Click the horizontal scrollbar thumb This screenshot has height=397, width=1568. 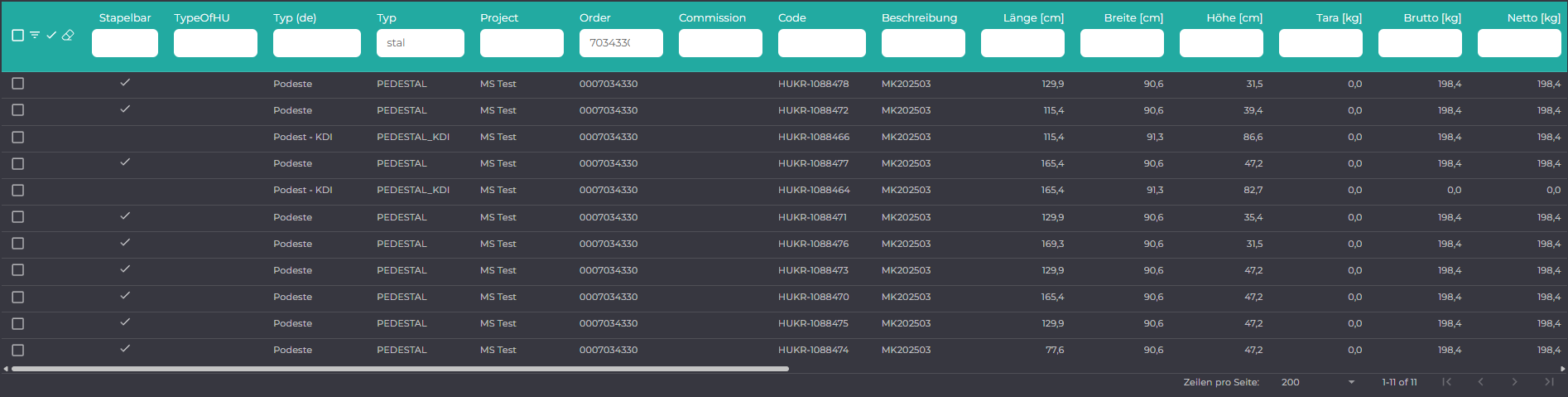tap(400, 369)
